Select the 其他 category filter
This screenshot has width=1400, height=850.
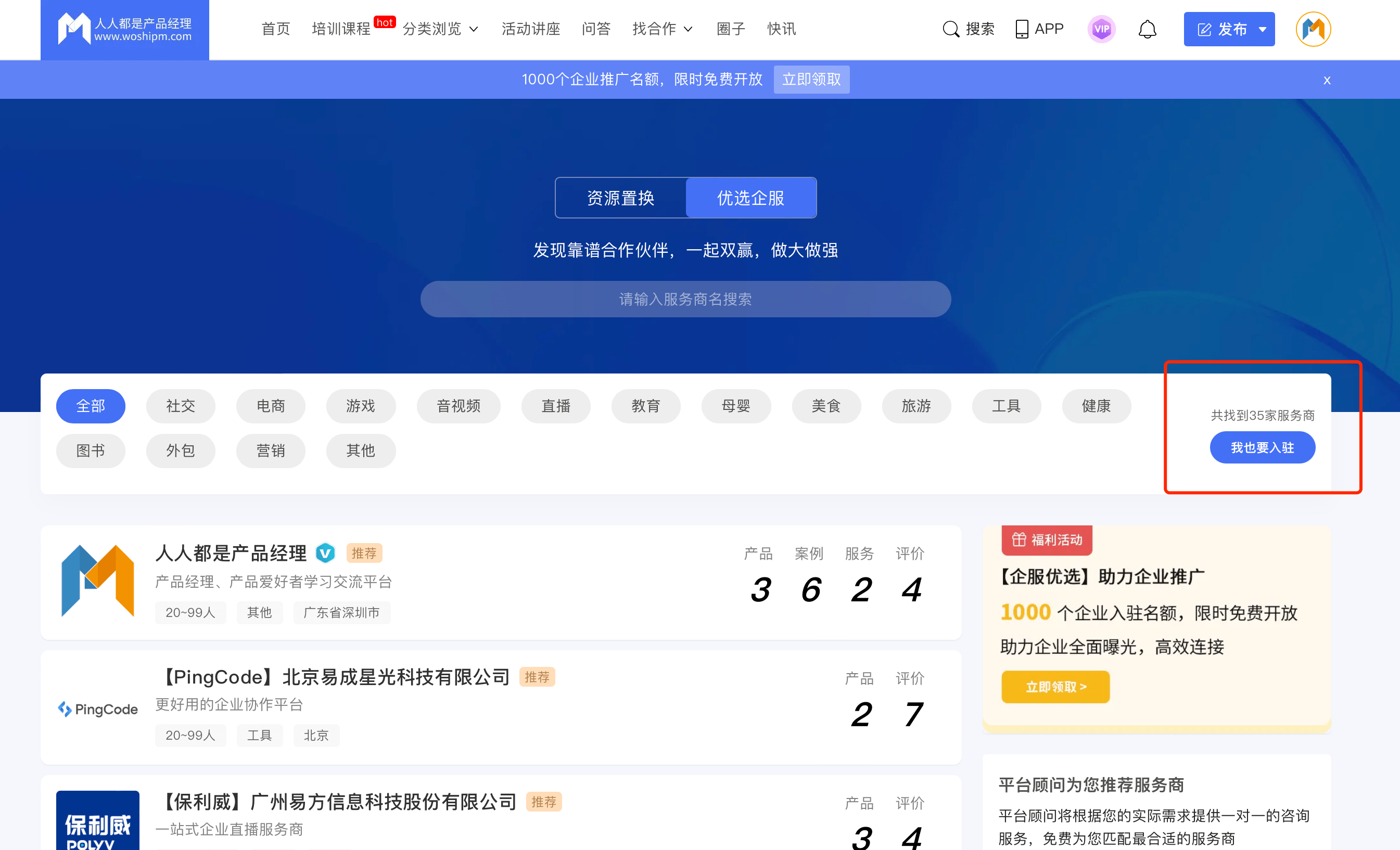(x=361, y=451)
